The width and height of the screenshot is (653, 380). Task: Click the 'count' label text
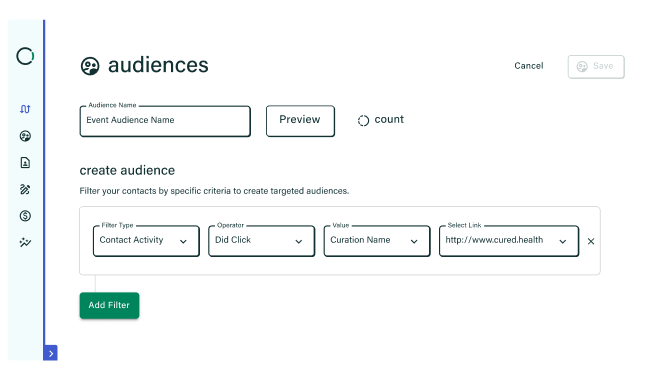coord(389,120)
